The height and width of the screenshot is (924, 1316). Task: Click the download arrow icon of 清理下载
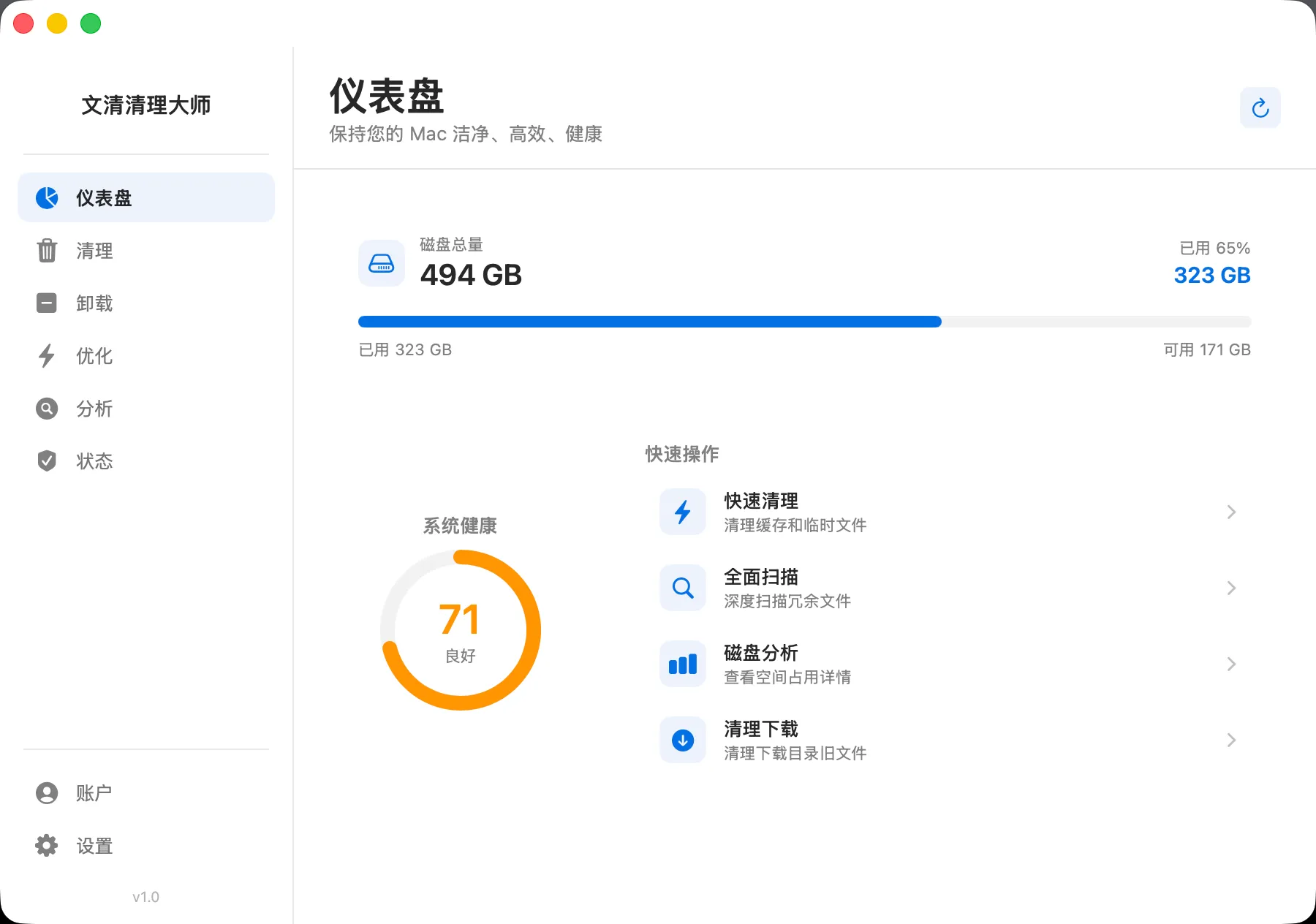[683, 740]
